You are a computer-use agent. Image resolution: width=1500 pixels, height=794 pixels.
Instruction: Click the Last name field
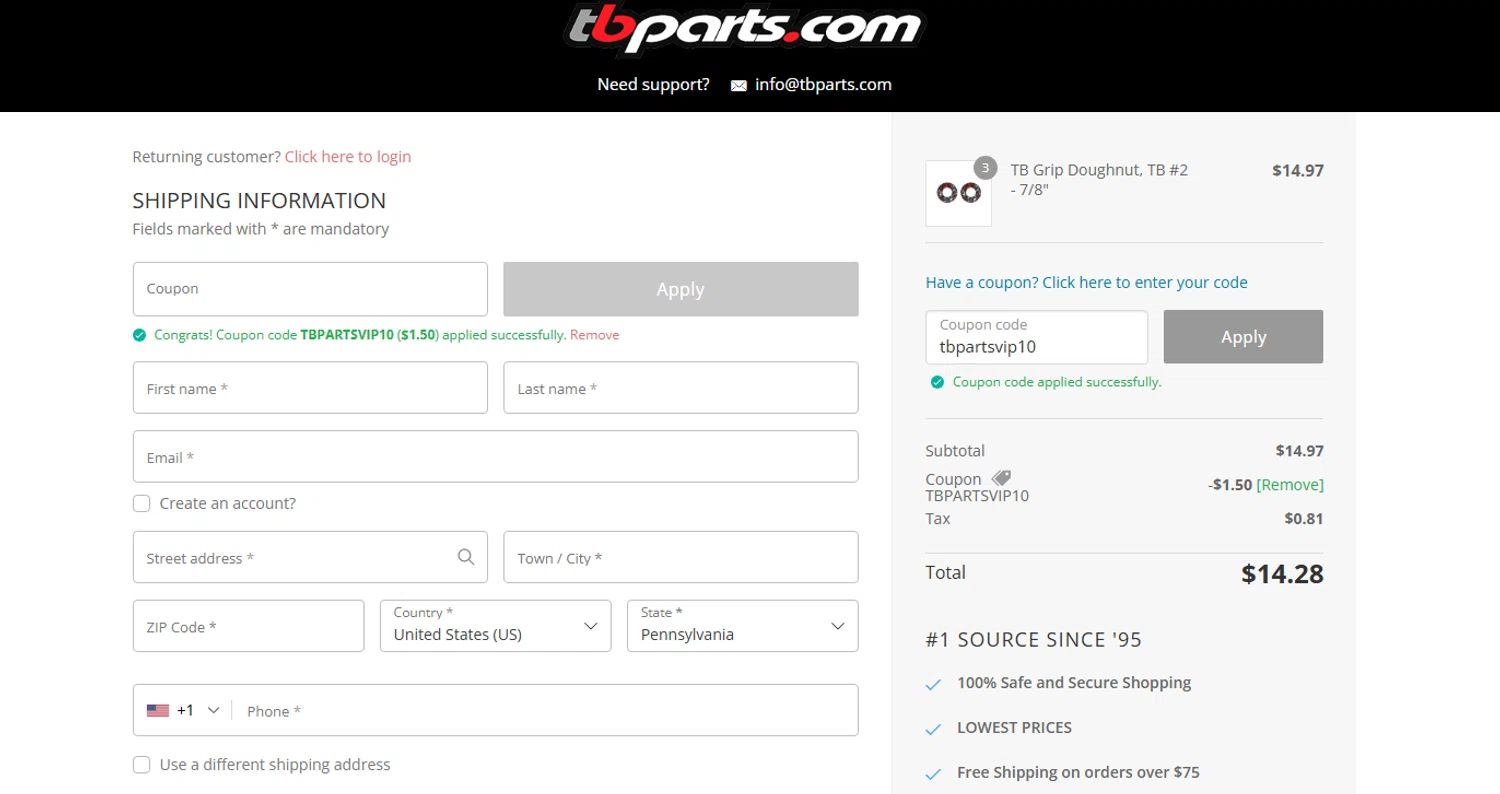tap(680, 388)
